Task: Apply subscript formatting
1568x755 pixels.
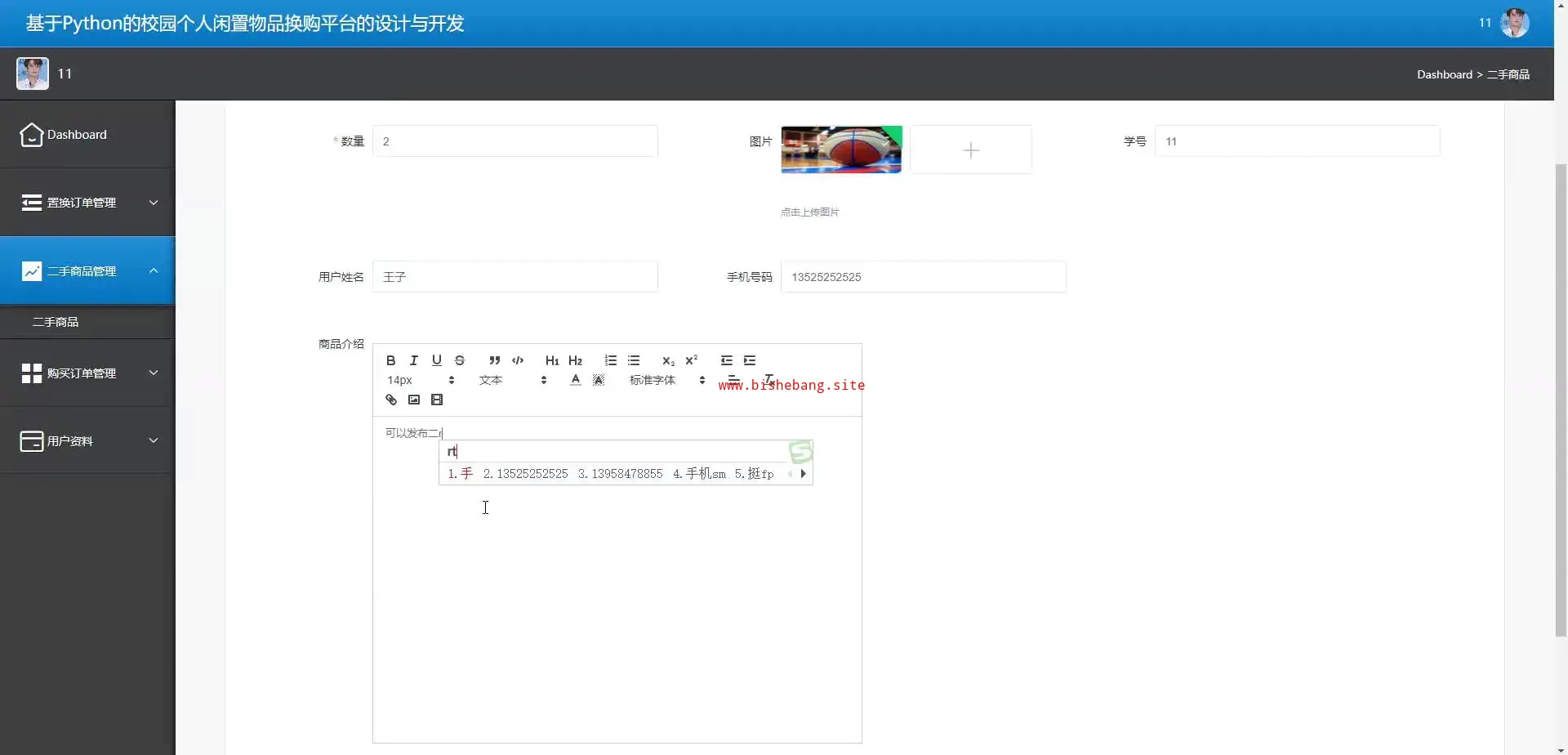Action: click(x=668, y=360)
